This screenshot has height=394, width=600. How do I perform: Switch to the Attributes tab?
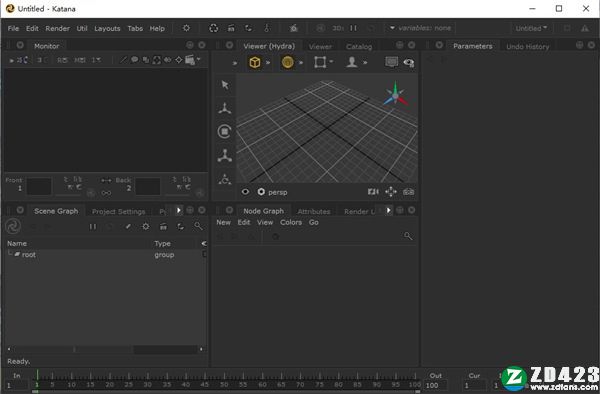click(x=314, y=212)
